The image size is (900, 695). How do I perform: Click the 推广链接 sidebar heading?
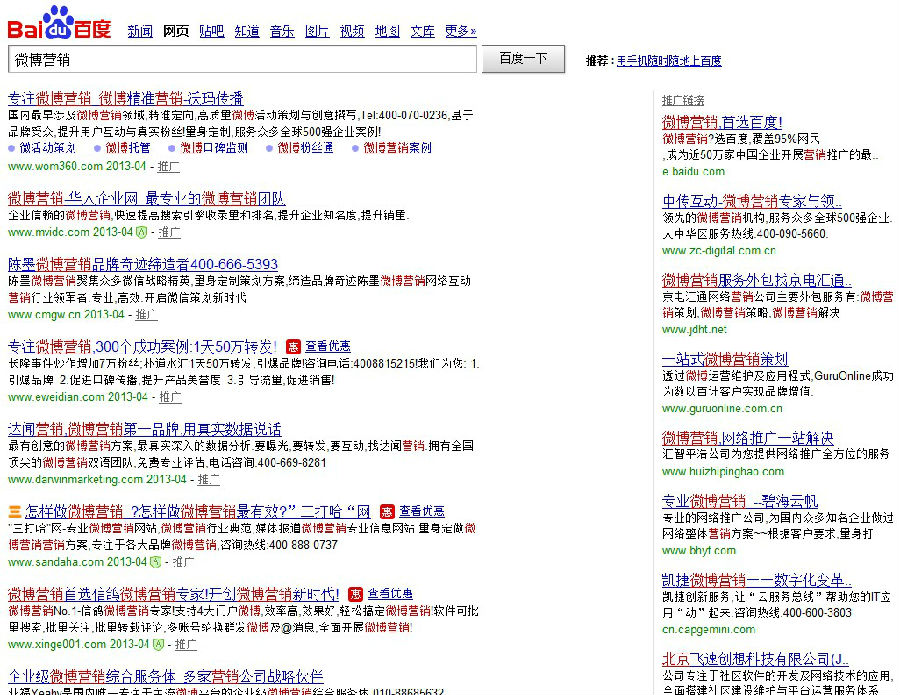coord(683,100)
